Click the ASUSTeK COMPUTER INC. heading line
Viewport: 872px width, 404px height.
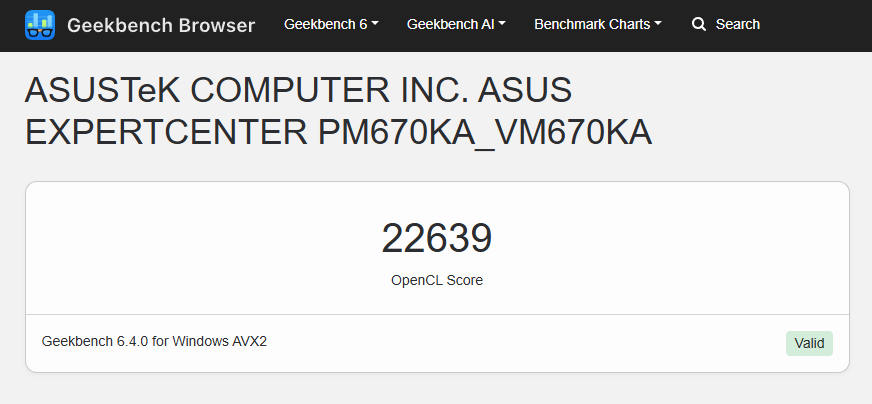click(298, 92)
